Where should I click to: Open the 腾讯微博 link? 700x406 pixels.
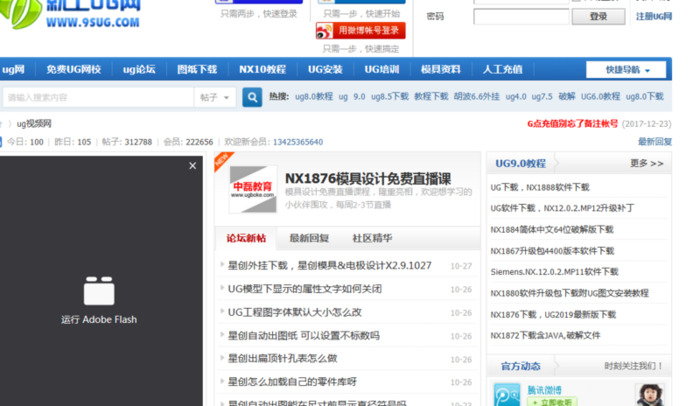click(x=544, y=390)
